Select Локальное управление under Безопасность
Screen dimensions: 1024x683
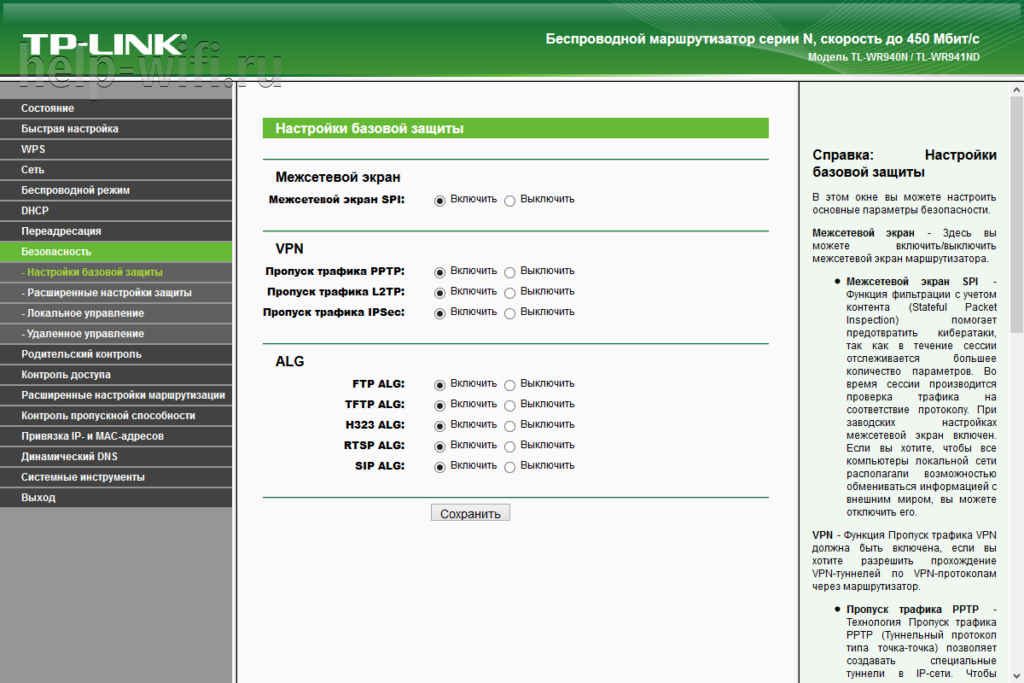click(85, 313)
